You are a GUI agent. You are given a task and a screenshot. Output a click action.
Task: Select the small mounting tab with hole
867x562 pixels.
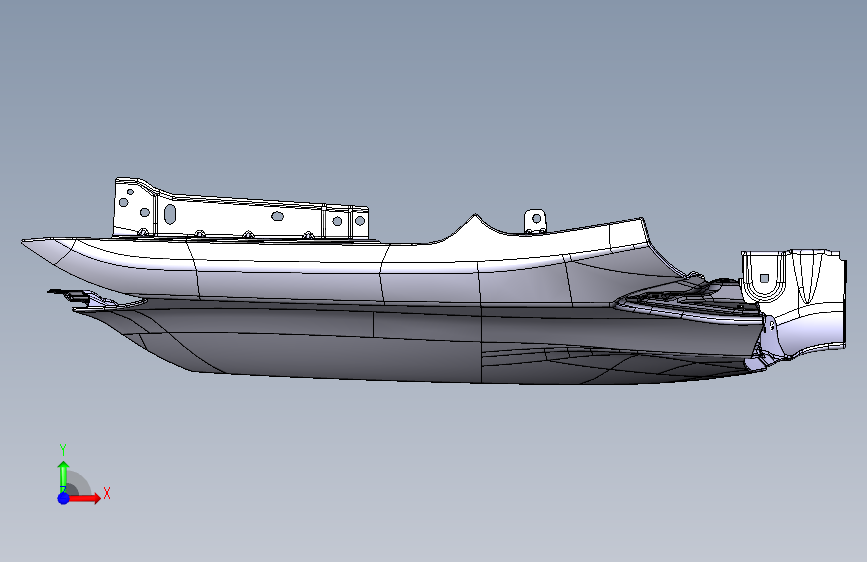coord(535,220)
